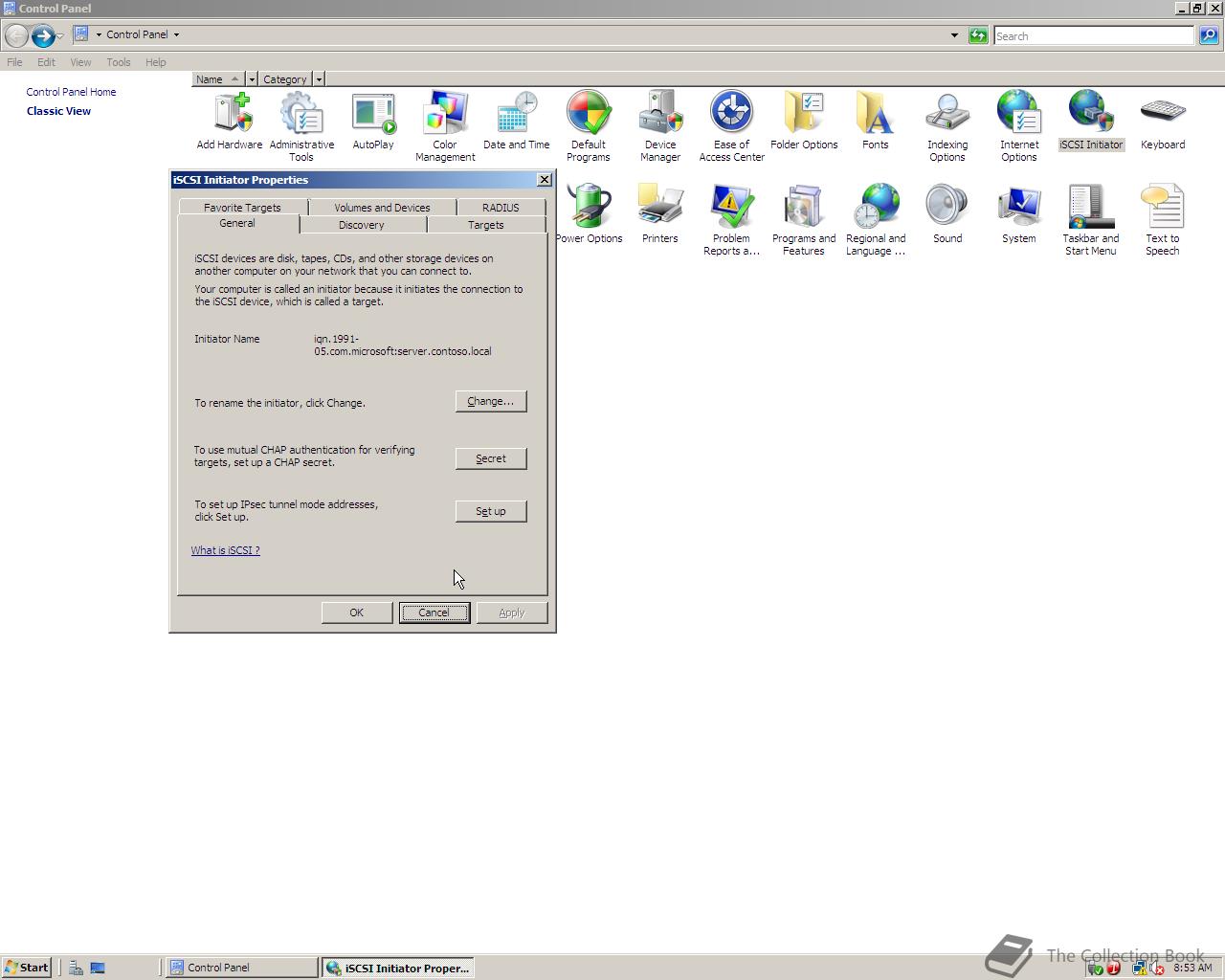Image resolution: width=1225 pixels, height=980 pixels.
Task: Open the recent pages dropdown arrow
Action: click(60, 36)
